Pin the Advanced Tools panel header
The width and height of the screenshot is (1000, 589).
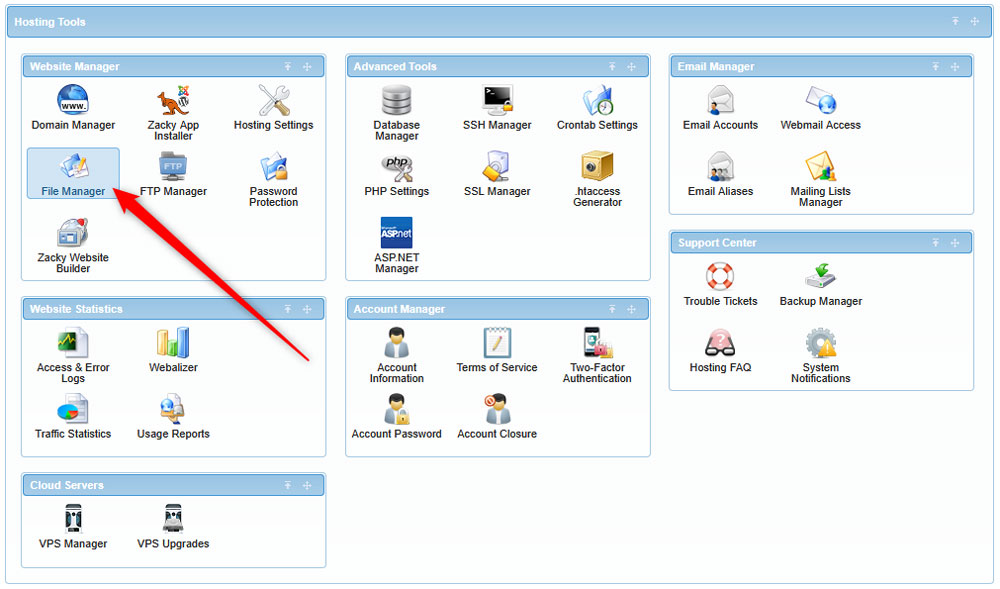pos(612,66)
